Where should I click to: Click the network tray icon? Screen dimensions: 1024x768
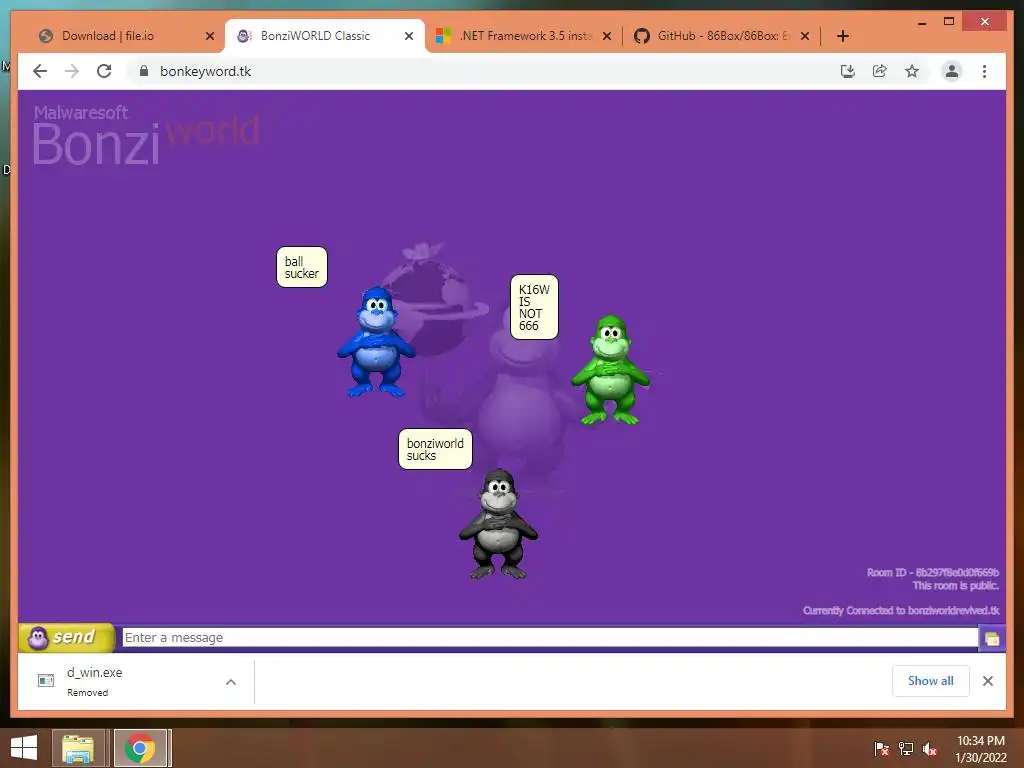click(906, 748)
